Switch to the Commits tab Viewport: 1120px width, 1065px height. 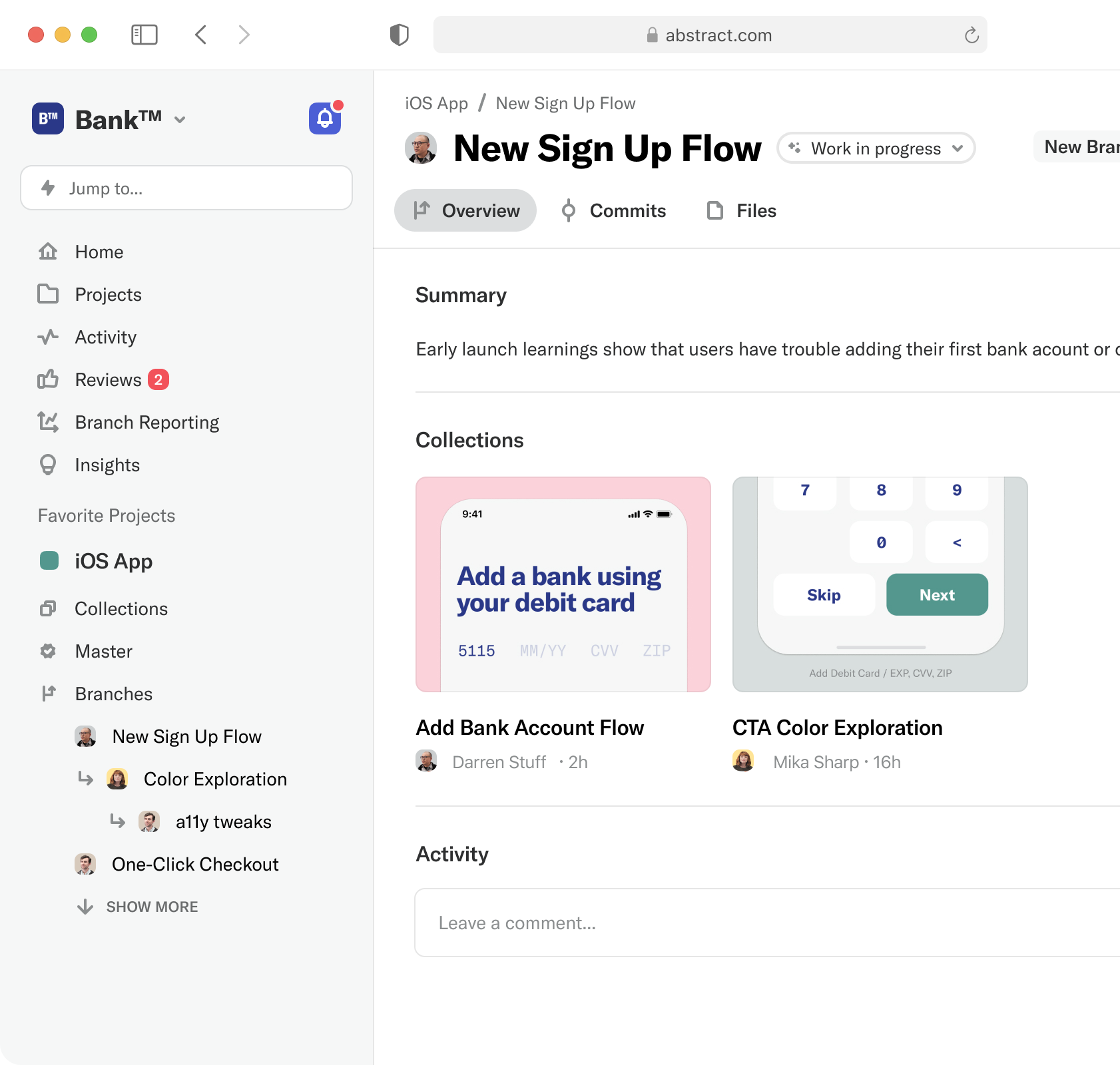point(614,210)
